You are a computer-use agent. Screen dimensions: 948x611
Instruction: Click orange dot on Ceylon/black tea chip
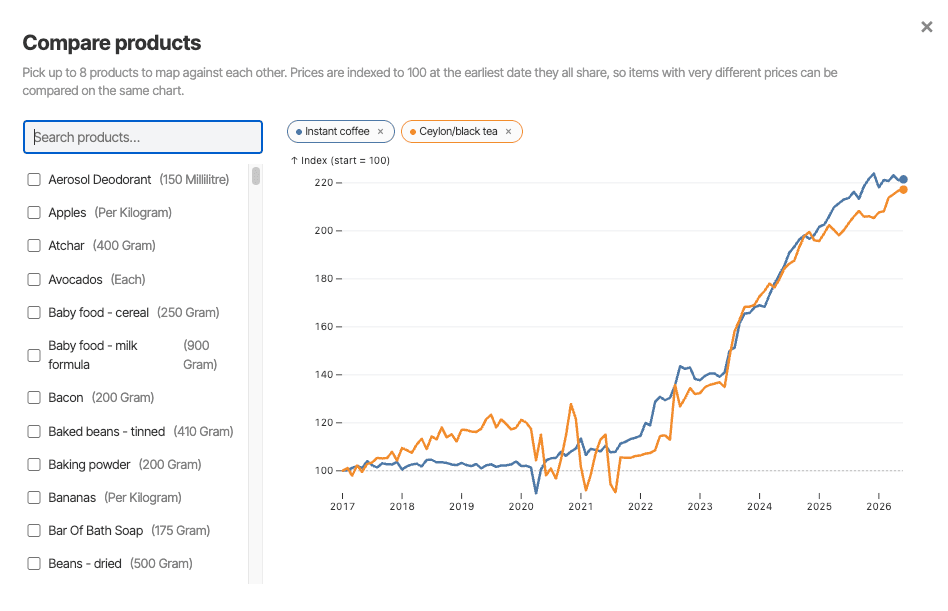413,132
